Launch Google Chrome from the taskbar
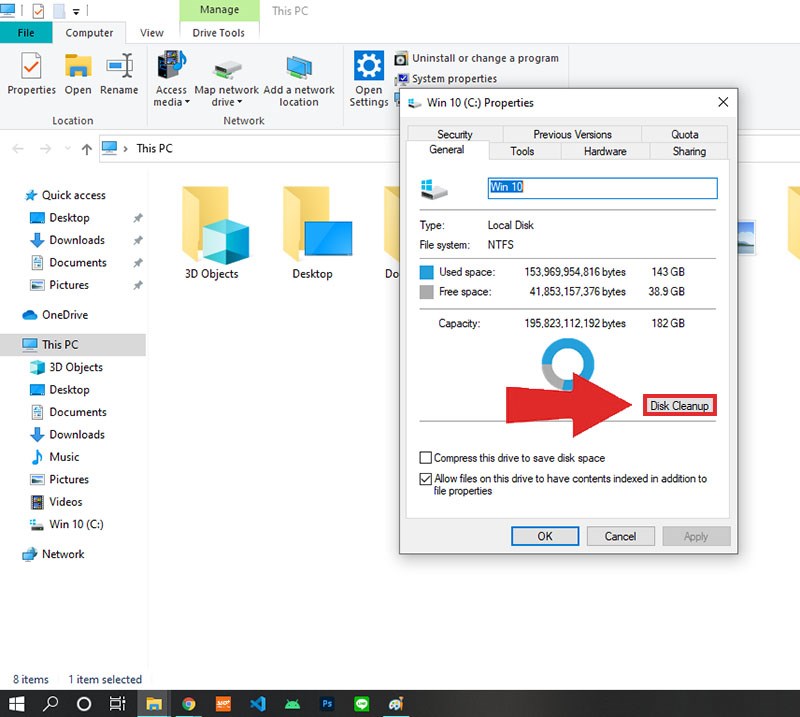Image resolution: width=800 pixels, height=717 pixels. tap(189, 704)
